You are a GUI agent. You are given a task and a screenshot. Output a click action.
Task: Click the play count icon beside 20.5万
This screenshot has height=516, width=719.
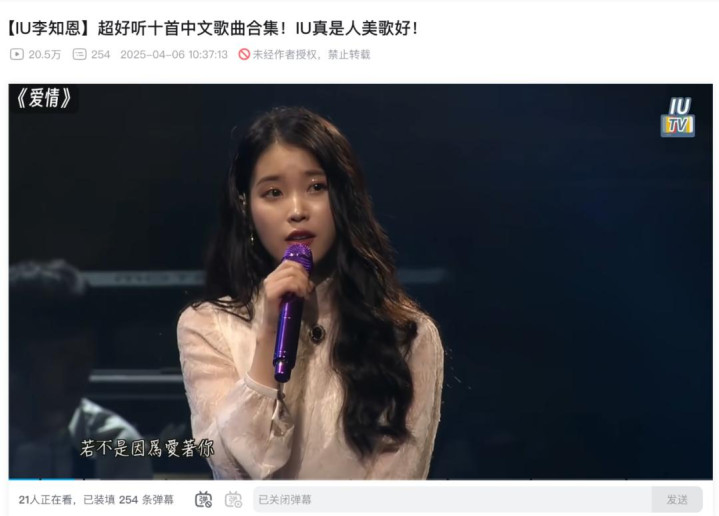click(17, 55)
